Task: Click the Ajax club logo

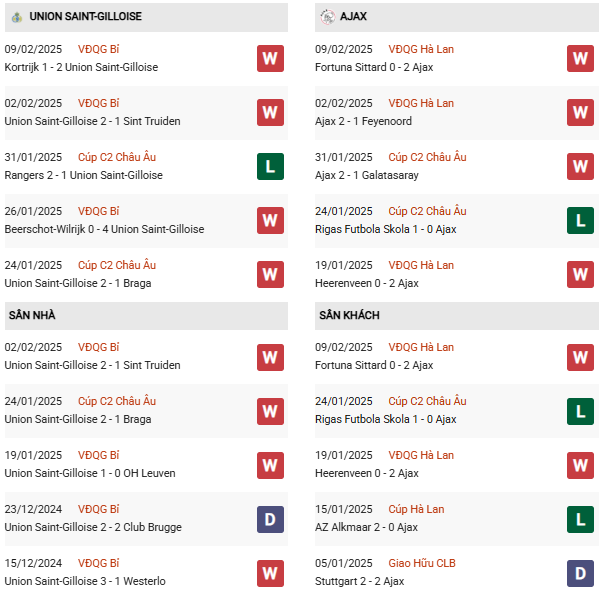Action: click(x=328, y=17)
